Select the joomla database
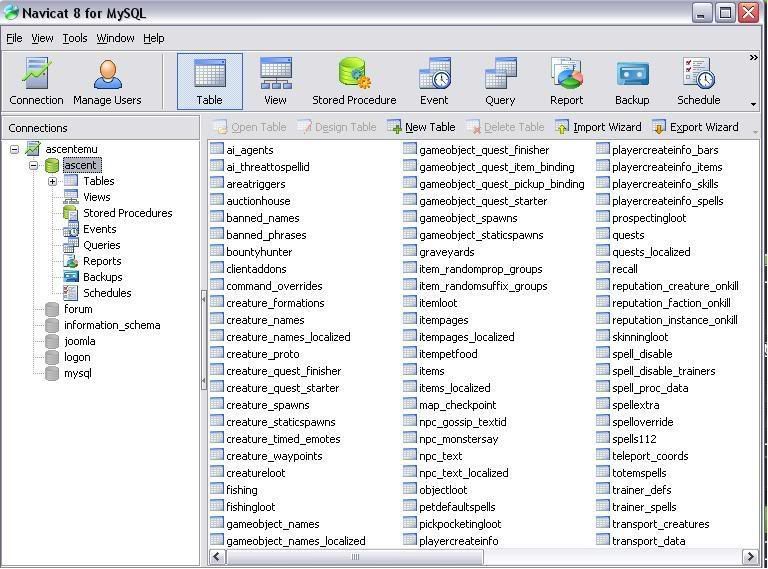 (79, 341)
